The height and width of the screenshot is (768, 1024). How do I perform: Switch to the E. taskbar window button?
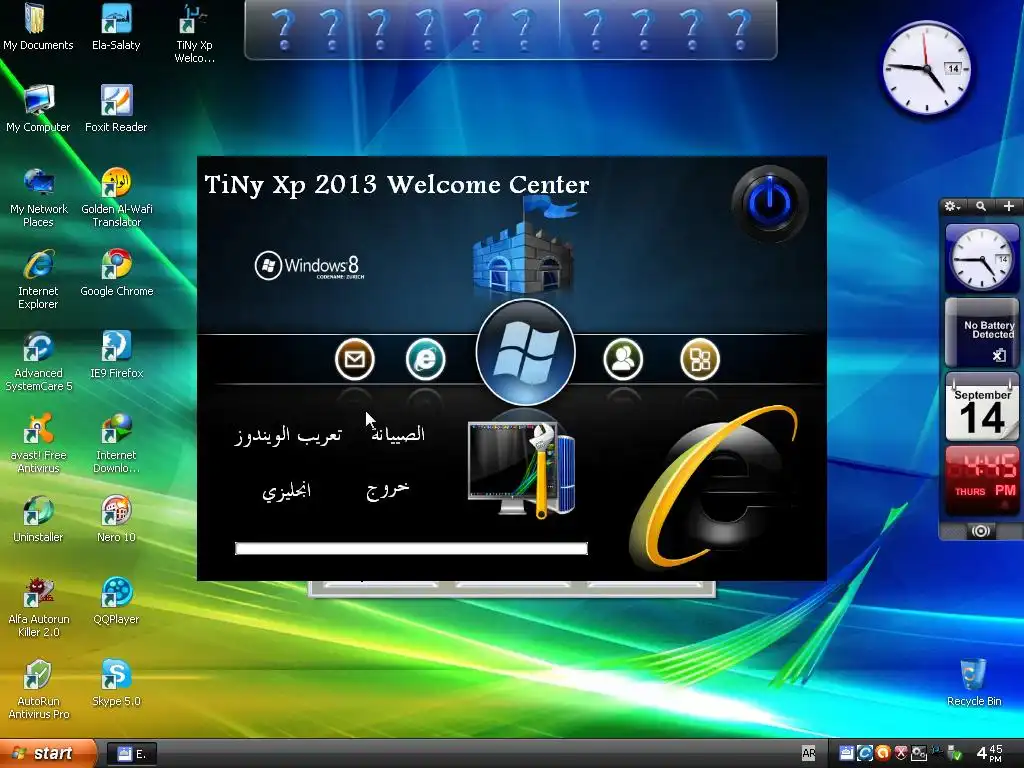click(131, 754)
